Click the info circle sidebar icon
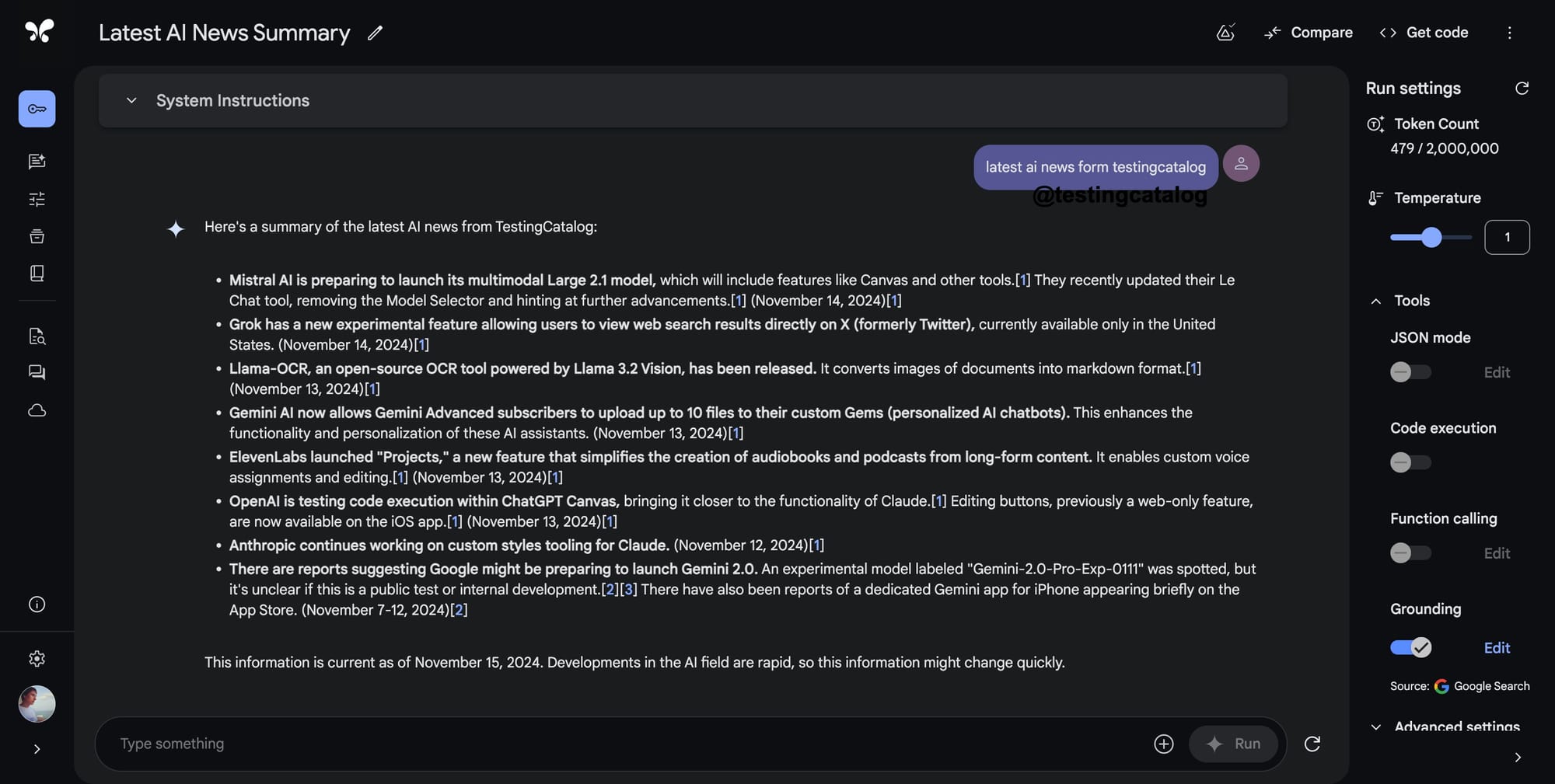The width and height of the screenshot is (1555, 784). [37, 605]
